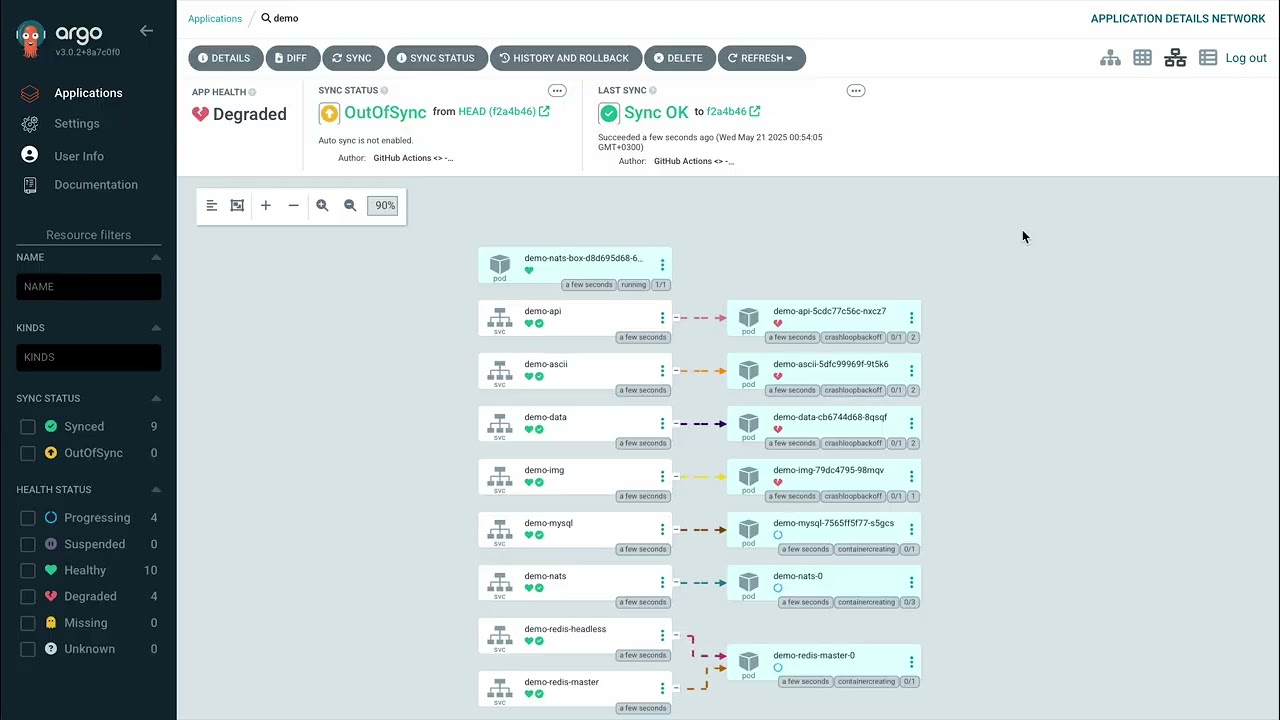Open the REFRESH dropdown
This screenshot has width=1280, height=720.
pos(761,58)
